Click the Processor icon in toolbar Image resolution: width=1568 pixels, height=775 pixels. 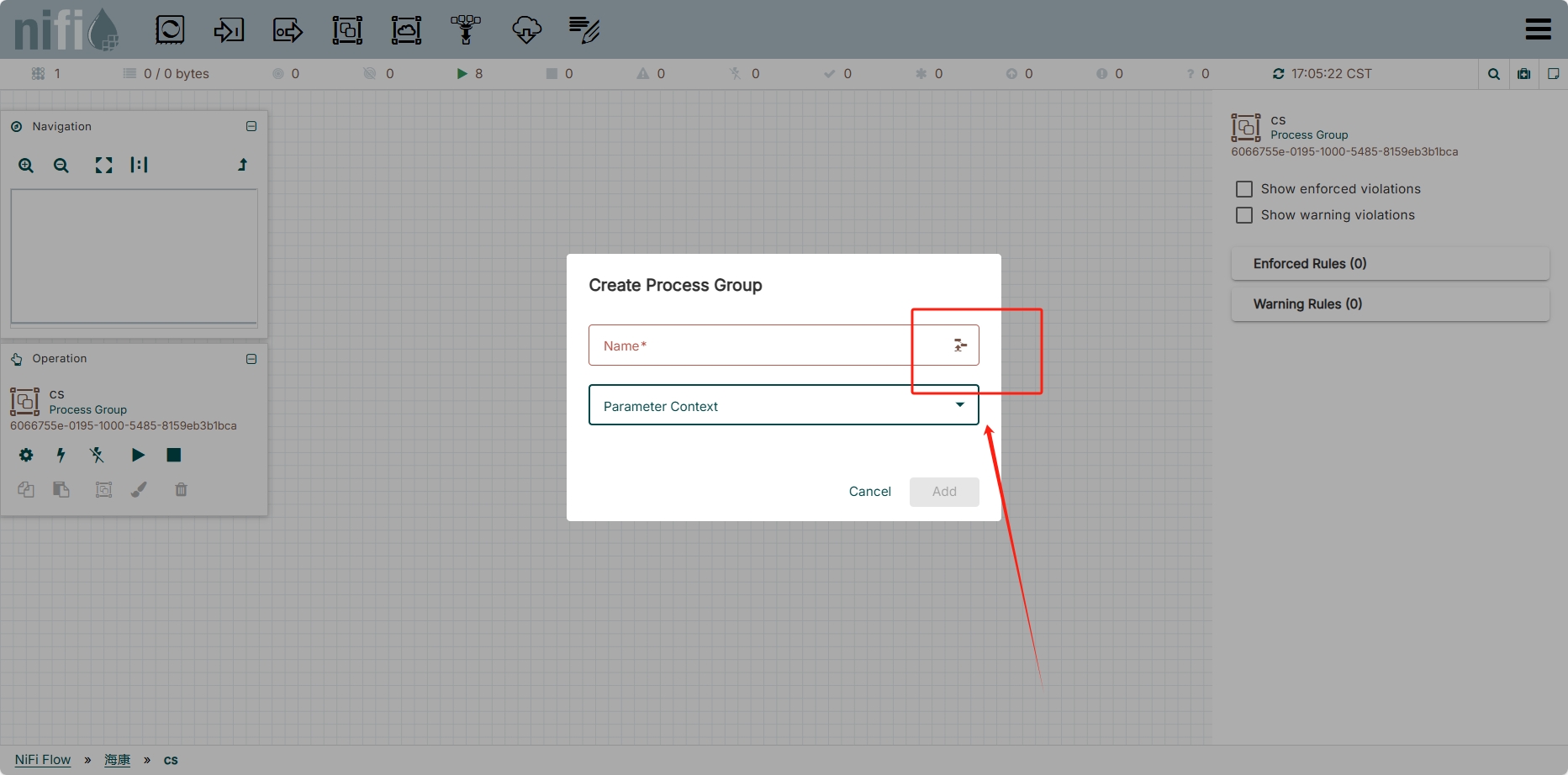pos(170,30)
